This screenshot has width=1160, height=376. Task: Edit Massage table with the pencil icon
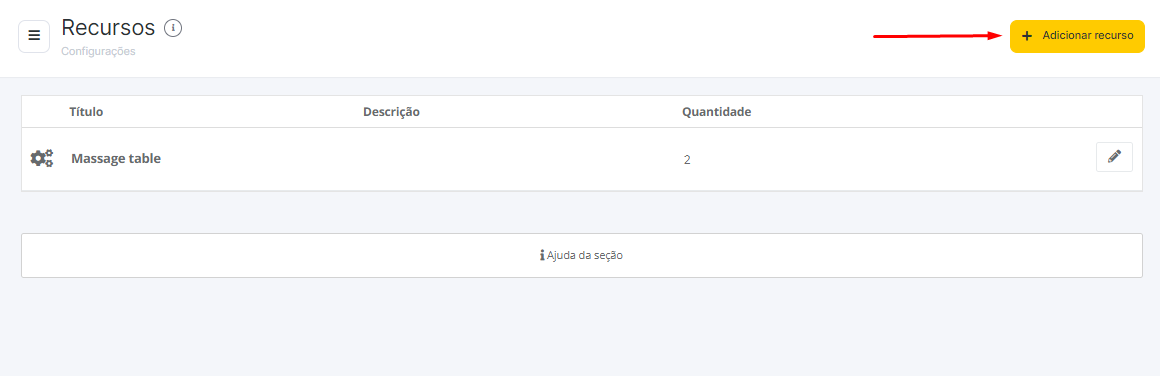pyautogui.click(x=1113, y=157)
